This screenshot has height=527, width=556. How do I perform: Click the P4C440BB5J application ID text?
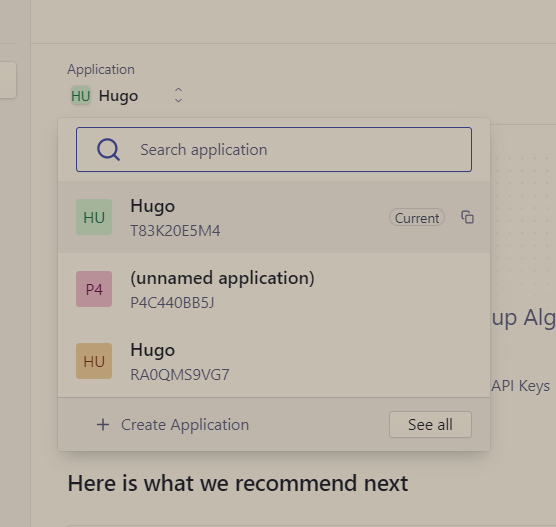click(x=172, y=303)
